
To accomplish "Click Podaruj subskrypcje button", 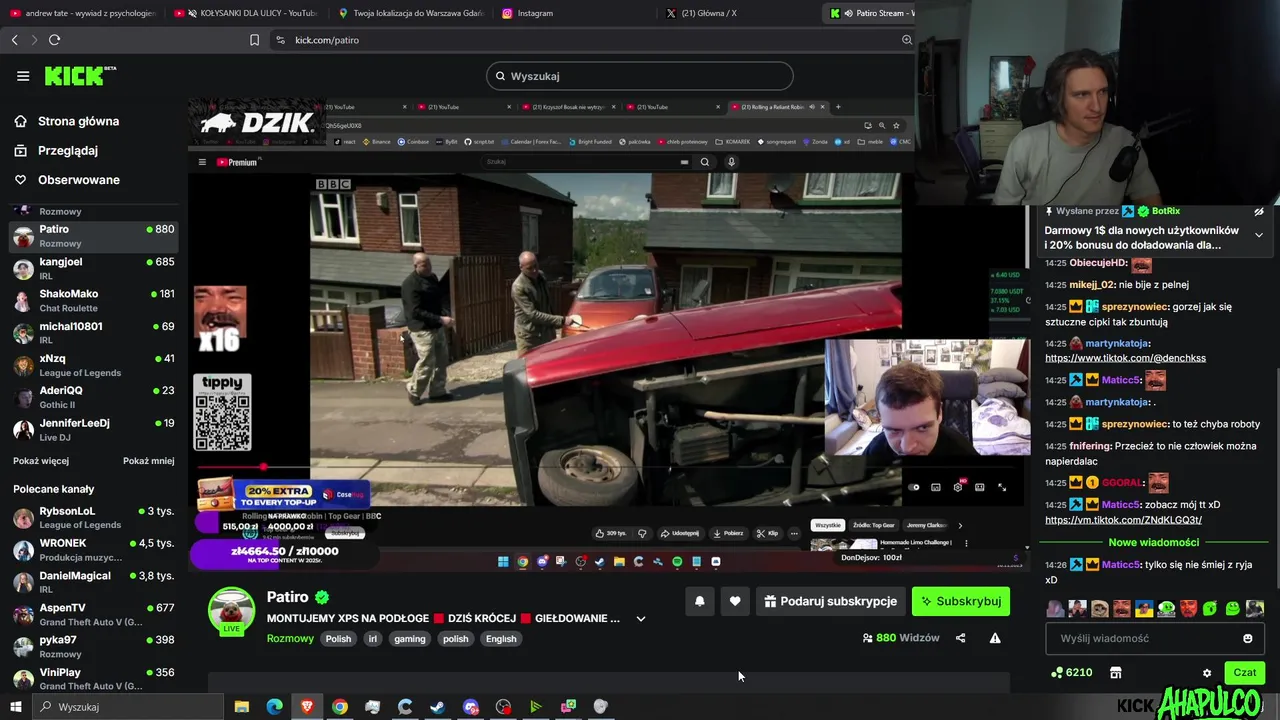I will tap(830, 601).
